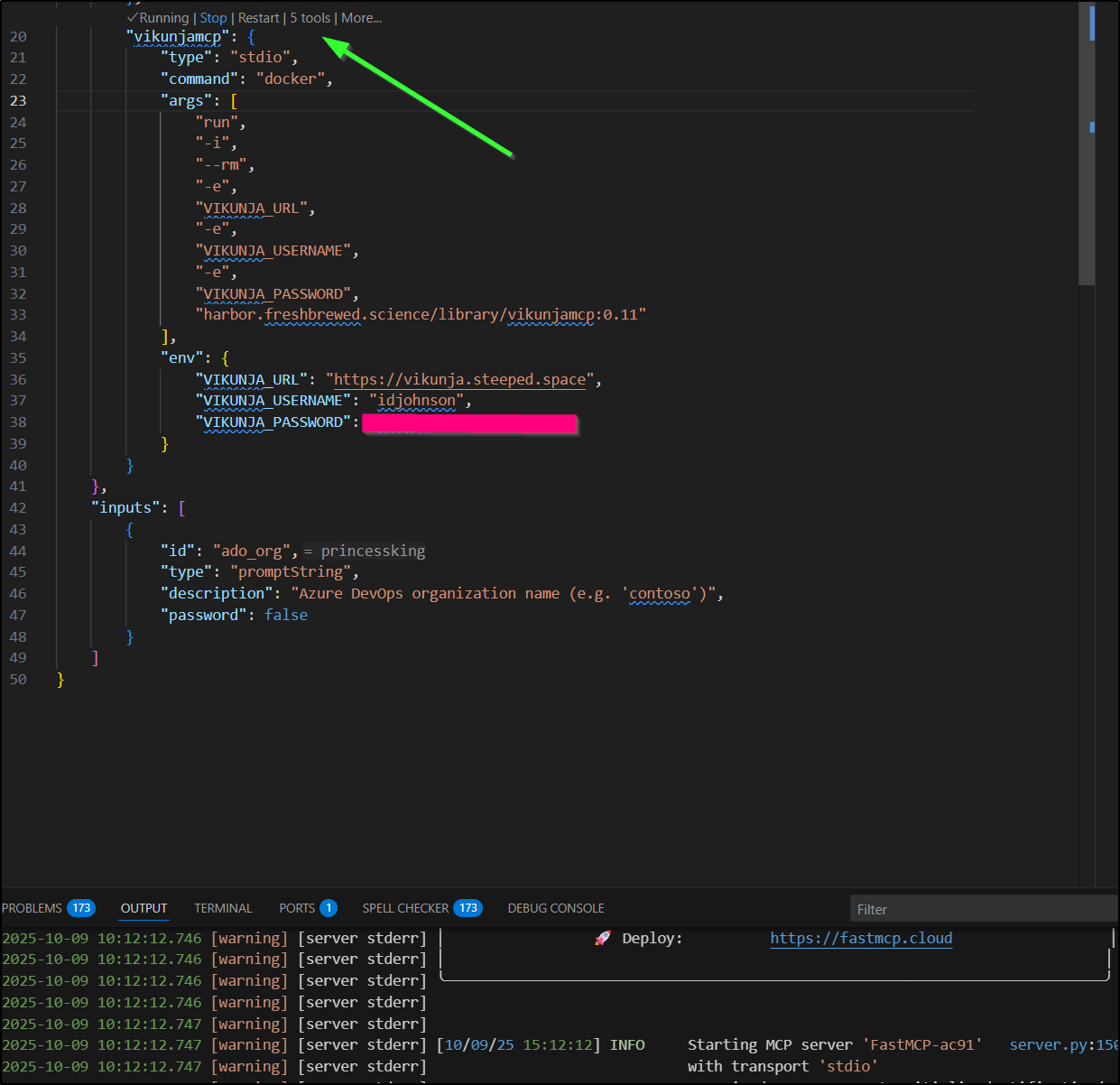Switch to the DEBUG CONSOLE tab
The image size is (1120, 1085).
(556, 908)
